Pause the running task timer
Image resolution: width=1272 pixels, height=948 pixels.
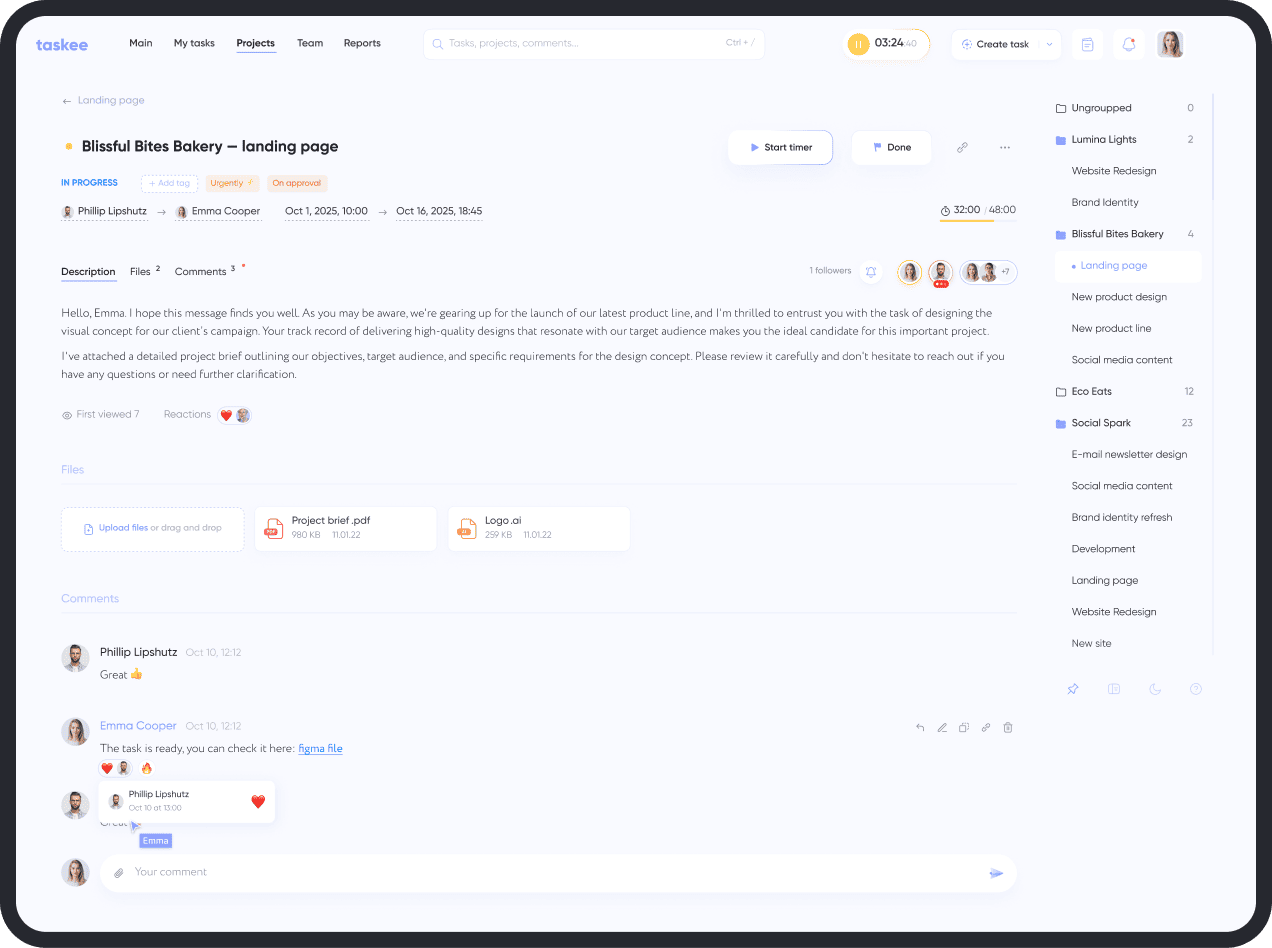coord(858,44)
